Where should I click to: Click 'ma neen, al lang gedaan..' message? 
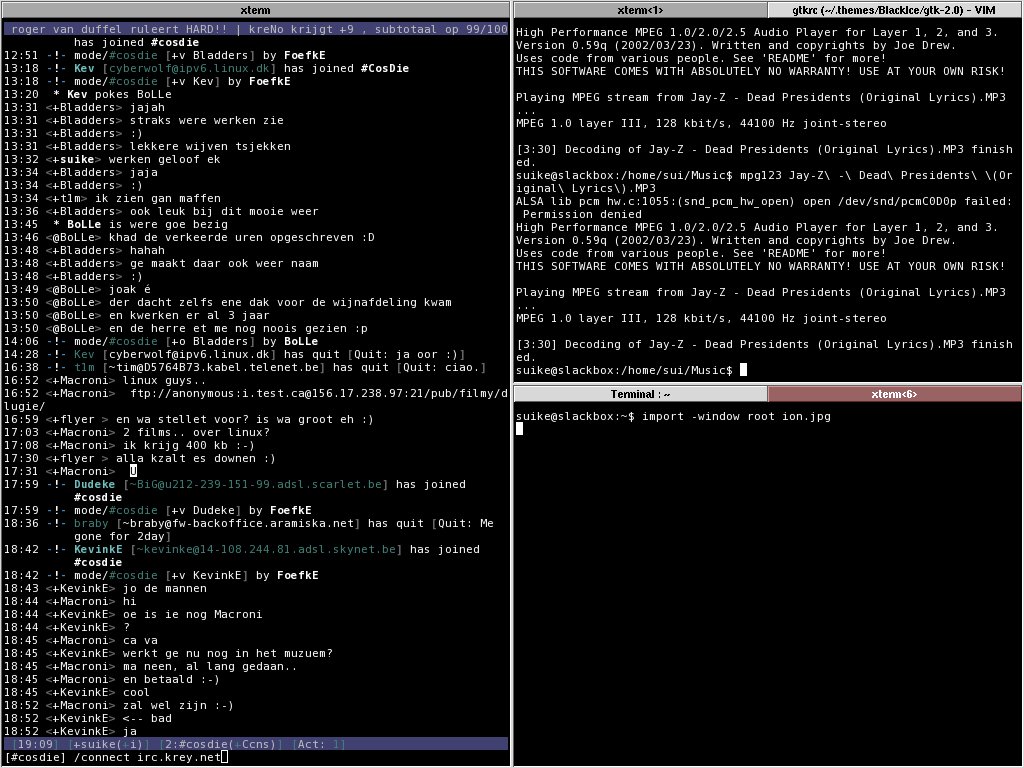[x=210, y=666]
